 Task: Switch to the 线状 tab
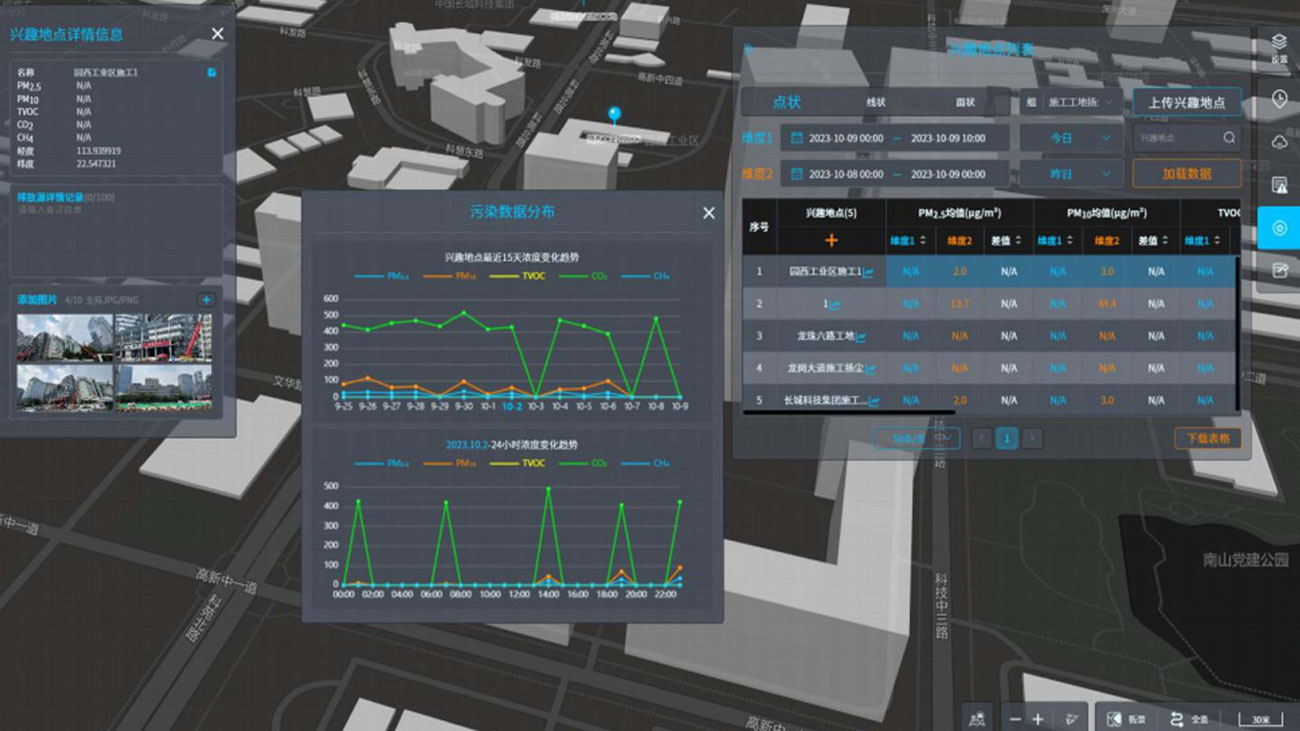(876, 102)
